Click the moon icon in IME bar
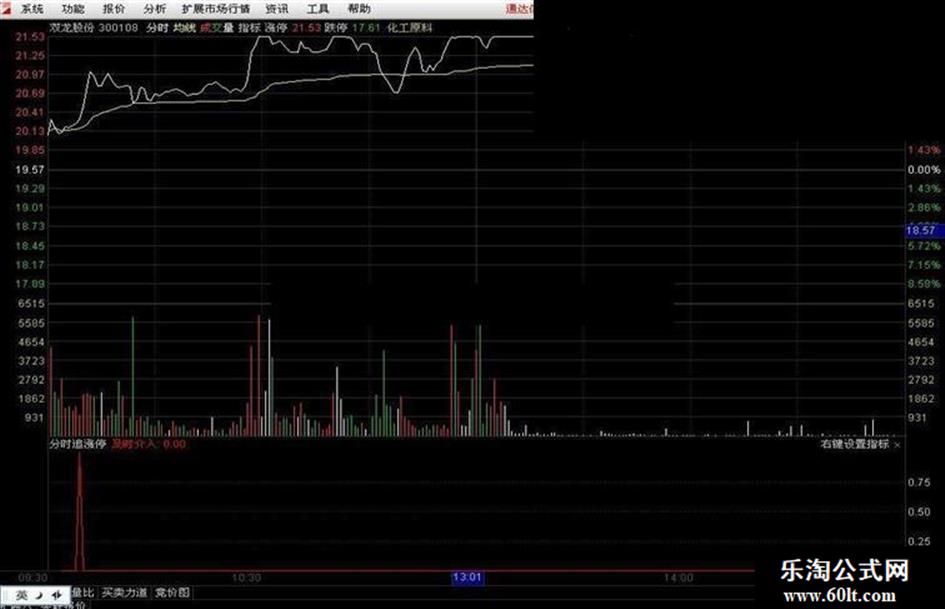945x609 pixels. [x=39, y=596]
